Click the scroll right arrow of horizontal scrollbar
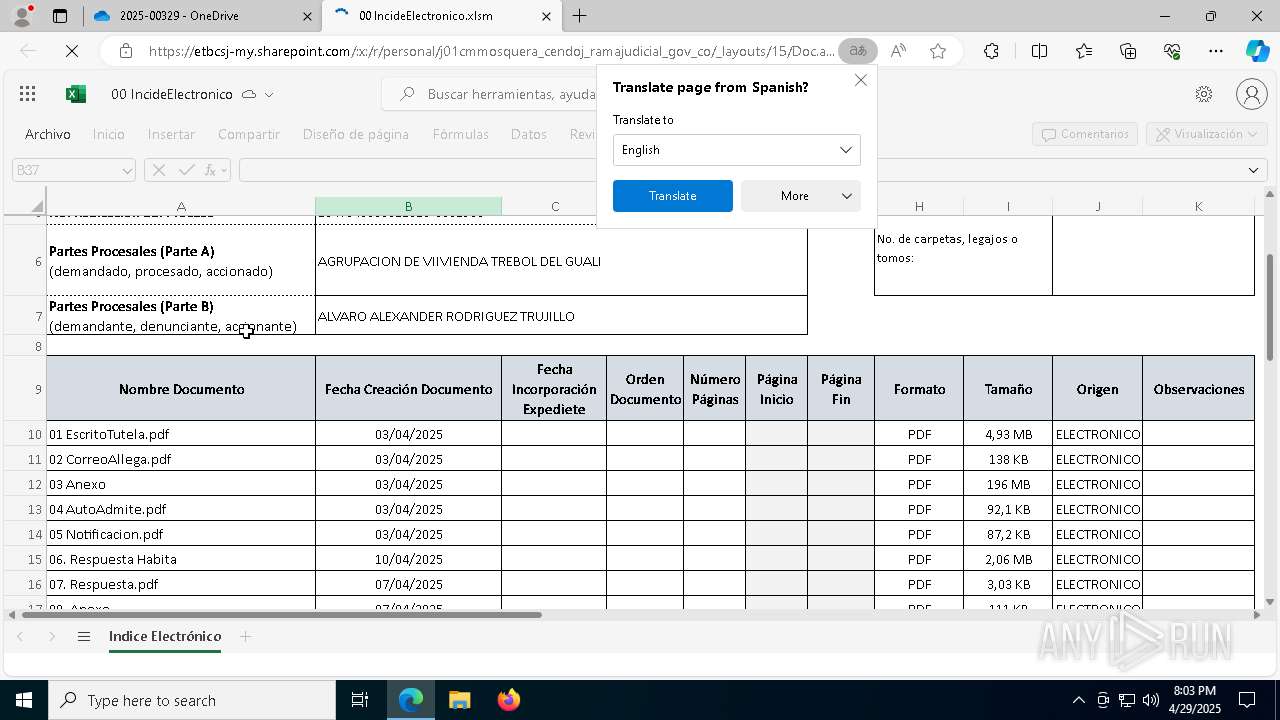The height and width of the screenshot is (720, 1280). tap(1257, 615)
